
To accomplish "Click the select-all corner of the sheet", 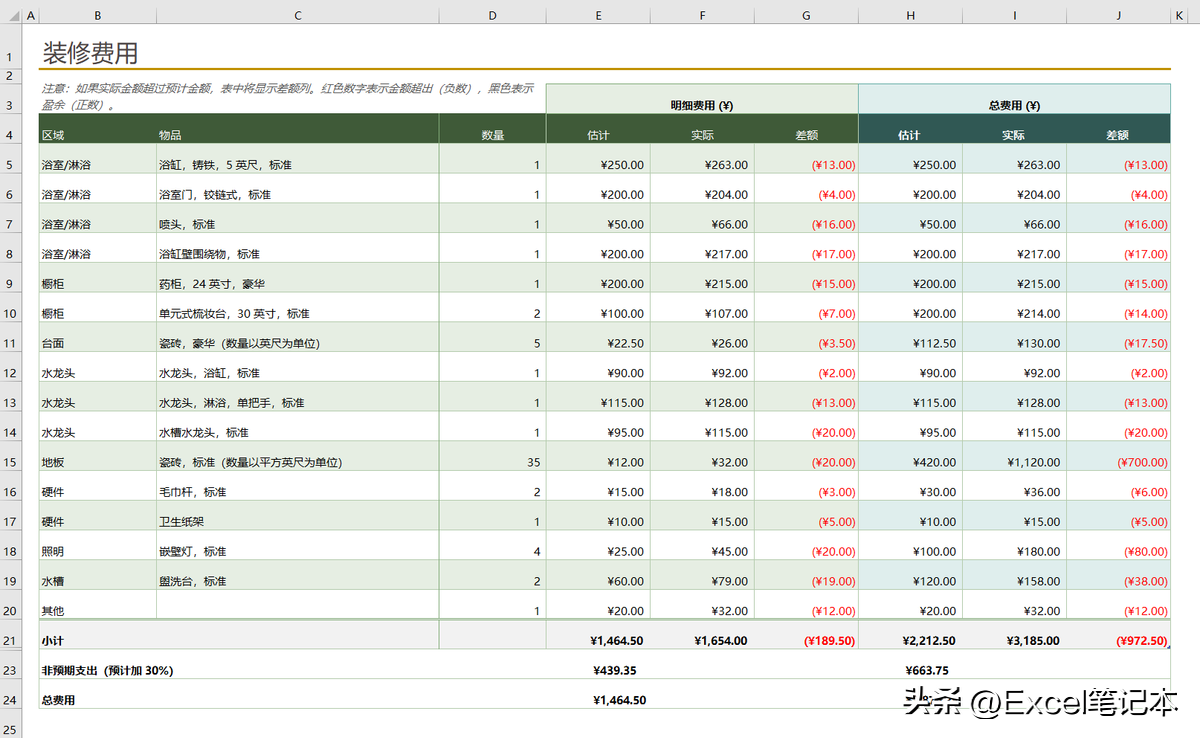I will point(11,16).
